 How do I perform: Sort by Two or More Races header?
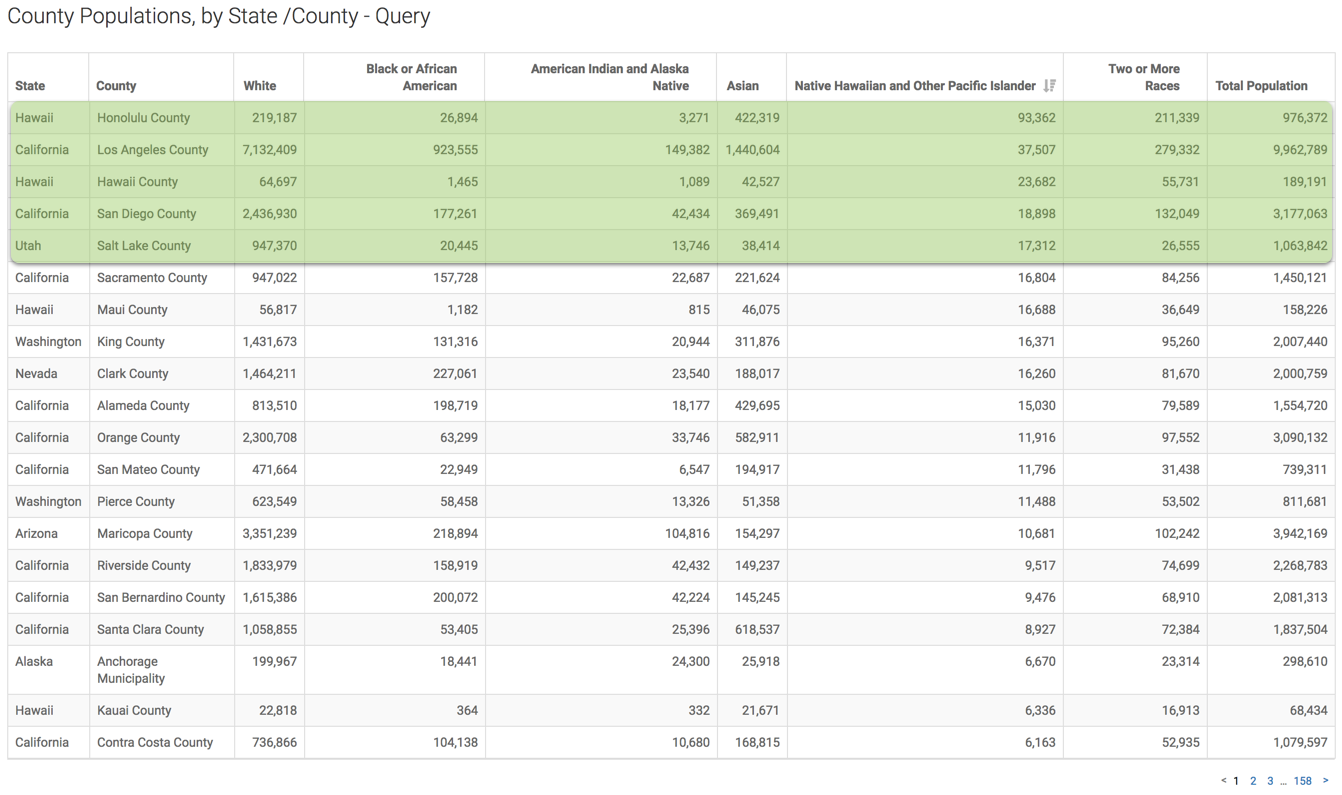pos(1143,77)
